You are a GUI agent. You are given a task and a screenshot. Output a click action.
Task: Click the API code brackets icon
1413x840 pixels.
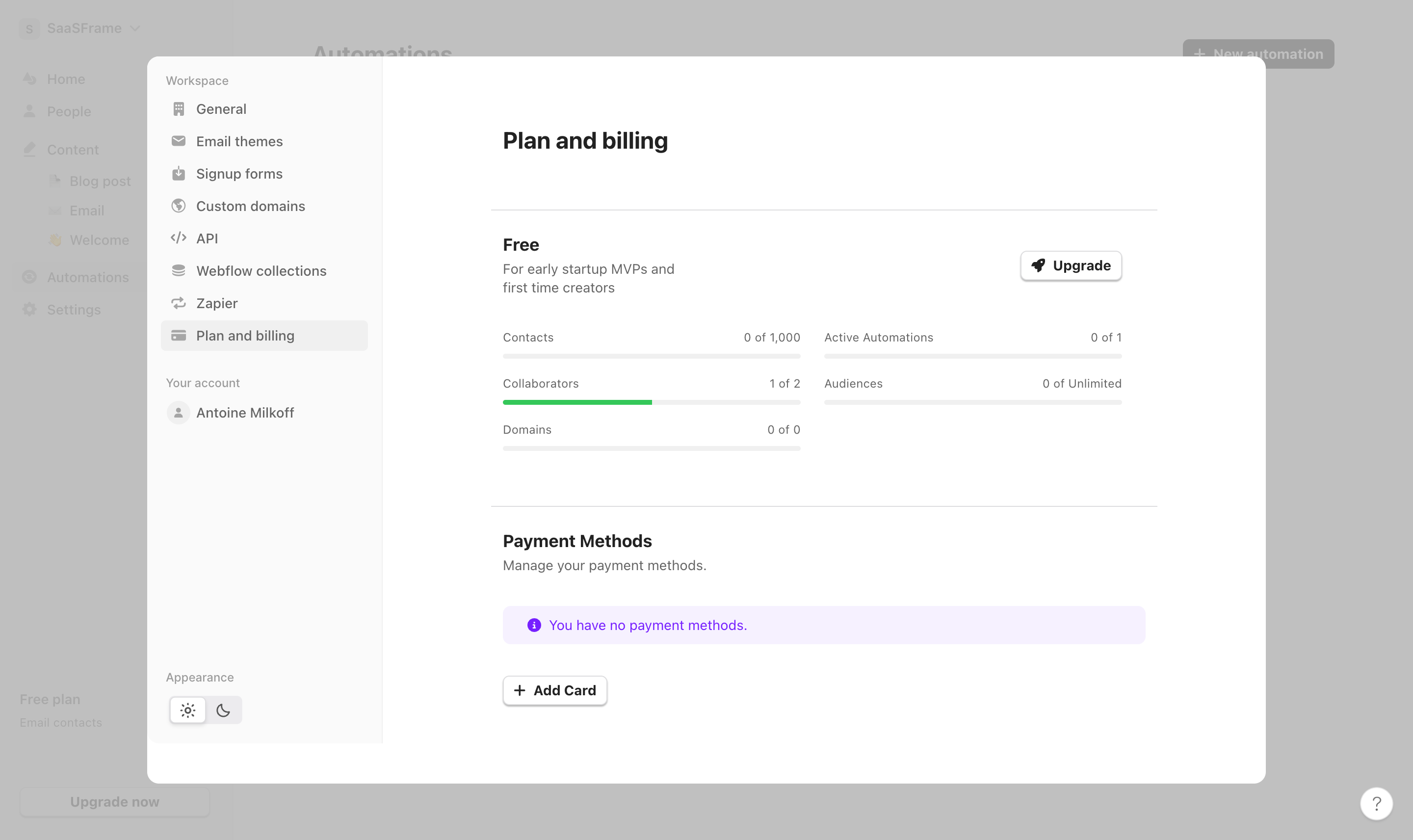pyautogui.click(x=178, y=238)
